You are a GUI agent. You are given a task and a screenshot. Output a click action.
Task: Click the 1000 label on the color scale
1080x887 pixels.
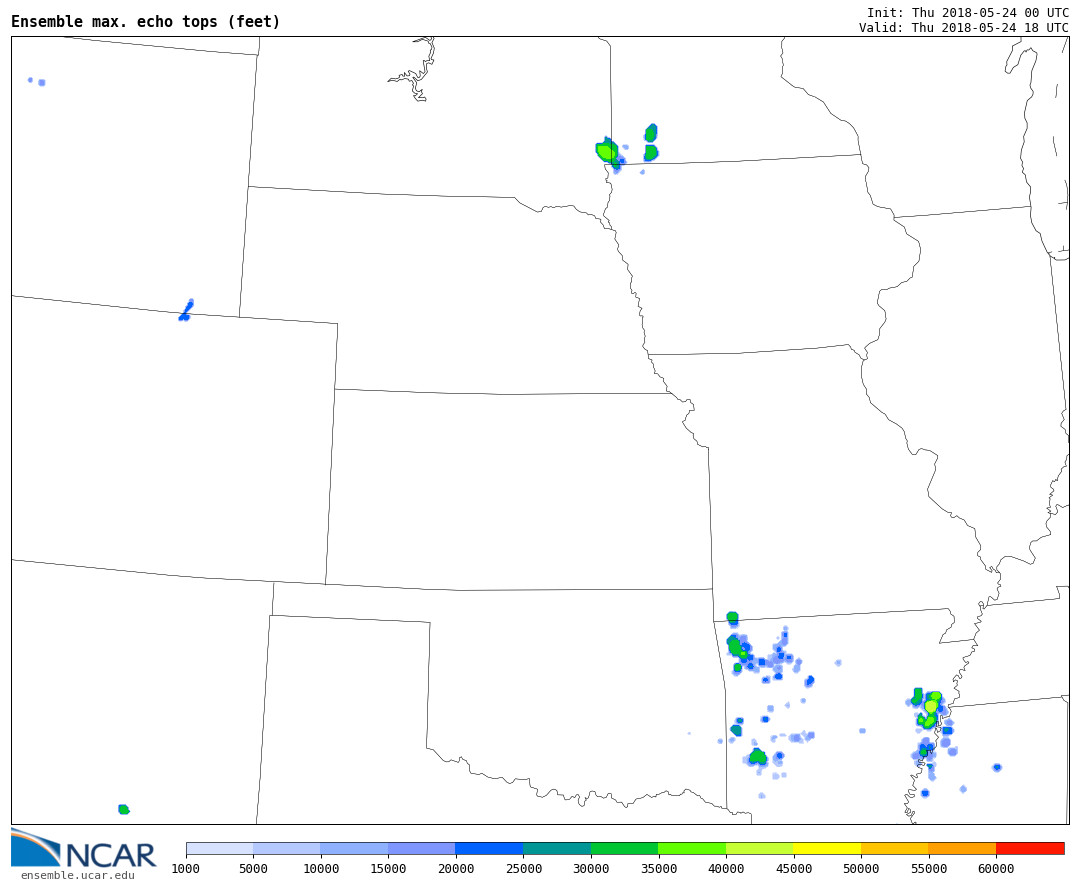(186, 869)
